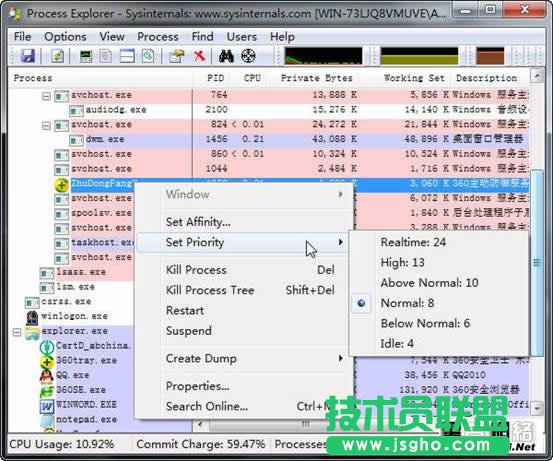Click the physical memory graph in toolbar

[490, 56]
